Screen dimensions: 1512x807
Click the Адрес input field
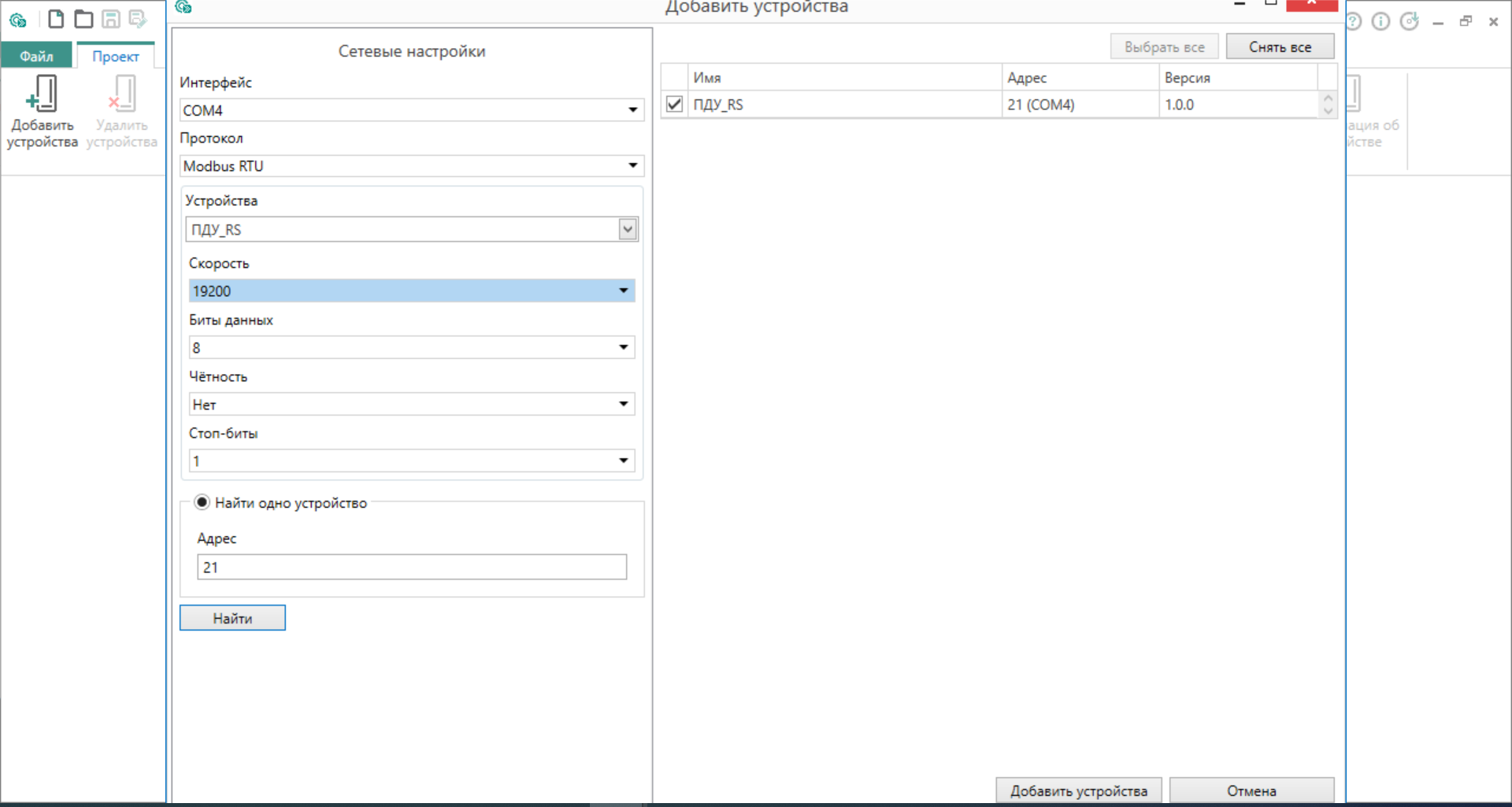[x=411, y=567]
